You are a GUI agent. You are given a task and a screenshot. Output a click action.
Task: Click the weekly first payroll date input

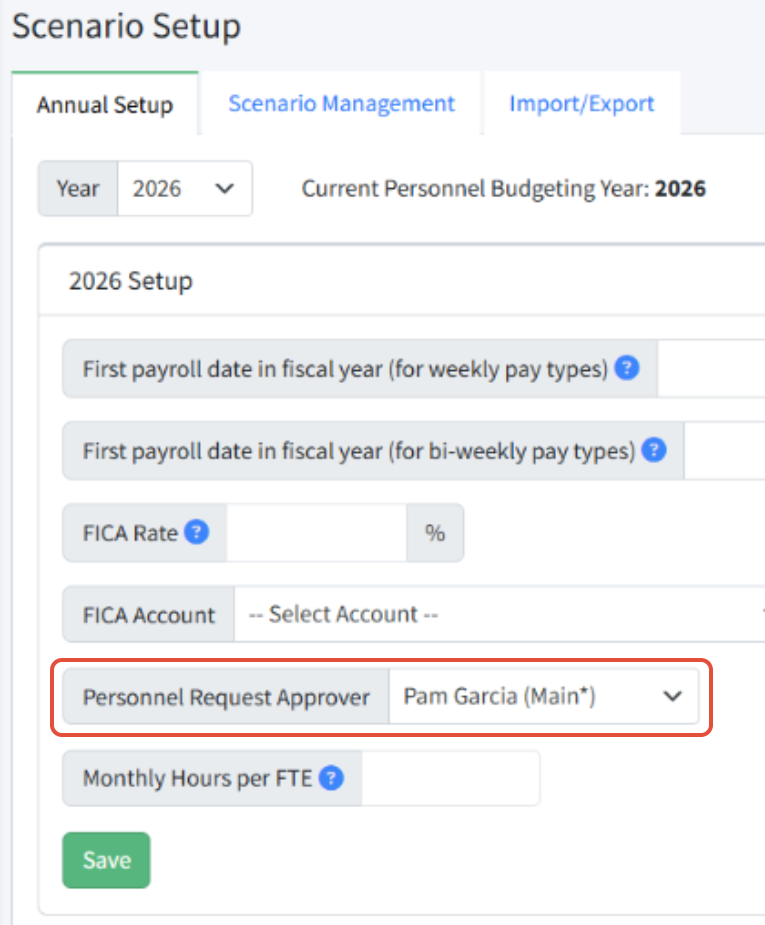(x=711, y=369)
